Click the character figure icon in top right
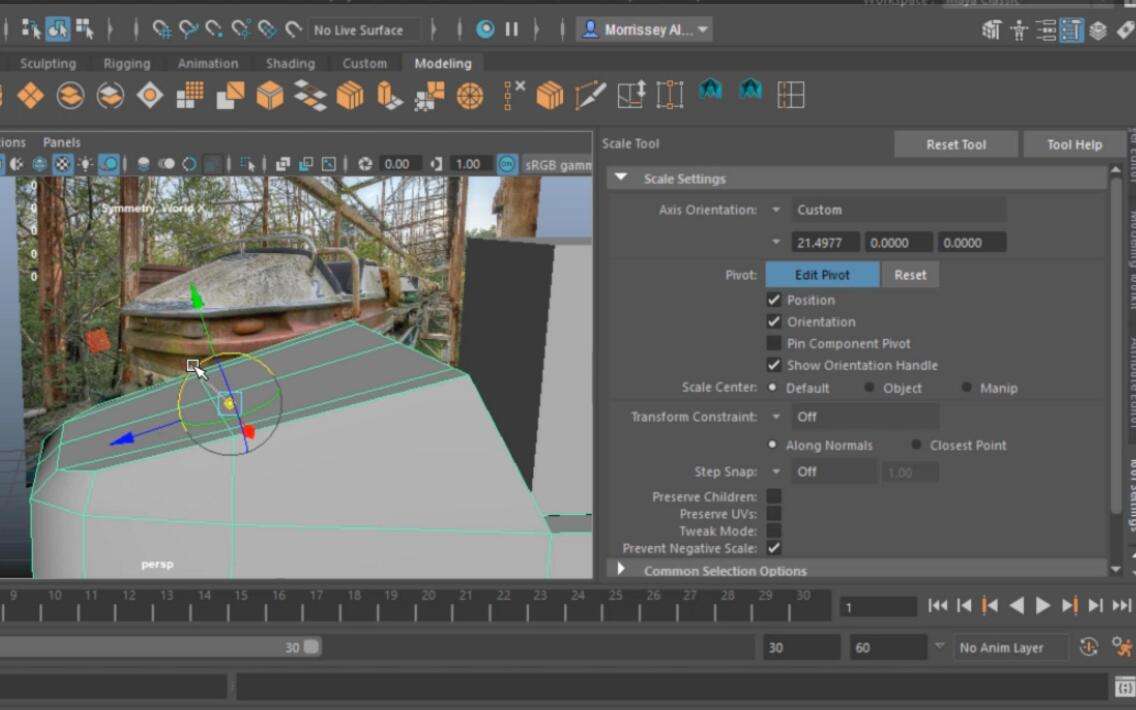1136x710 pixels. click(x=1019, y=30)
